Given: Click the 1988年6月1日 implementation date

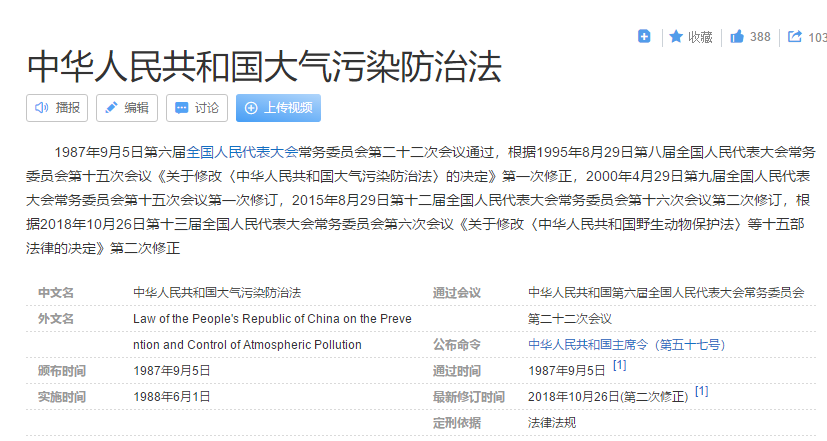Looking at the screenshot, I should pyautogui.click(x=171, y=396).
